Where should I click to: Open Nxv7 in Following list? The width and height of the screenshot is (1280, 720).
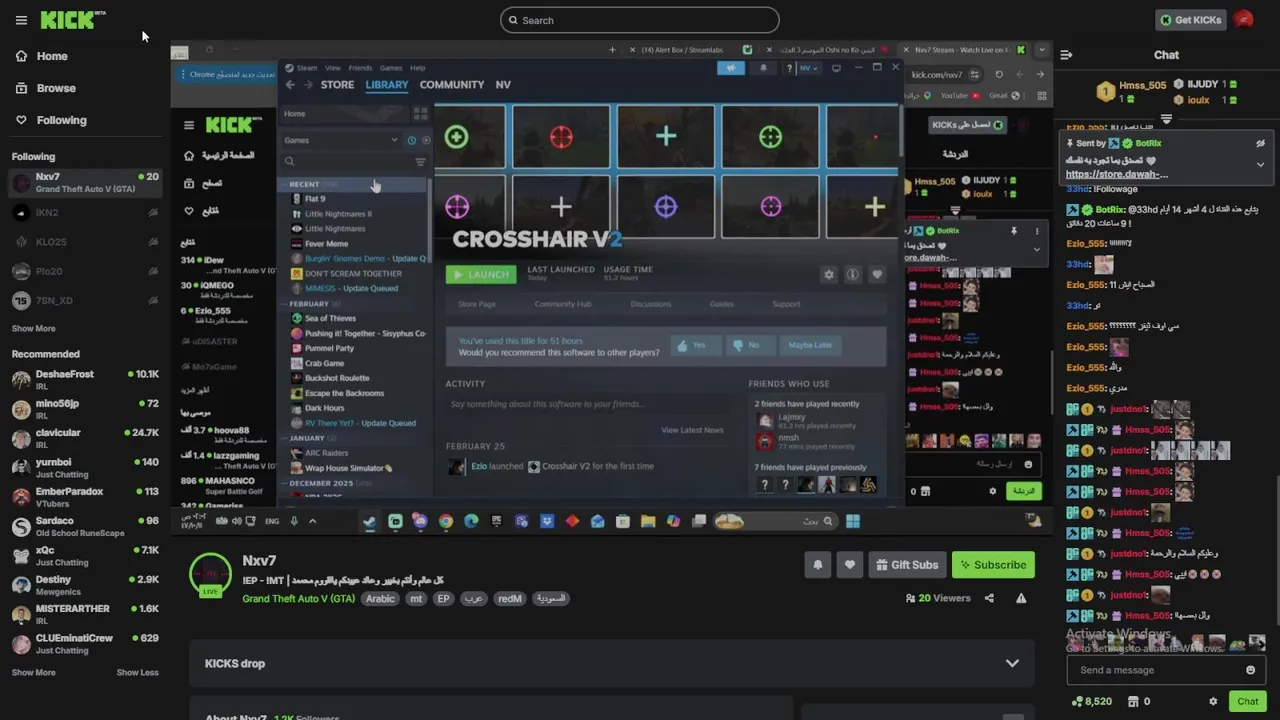tap(85, 183)
